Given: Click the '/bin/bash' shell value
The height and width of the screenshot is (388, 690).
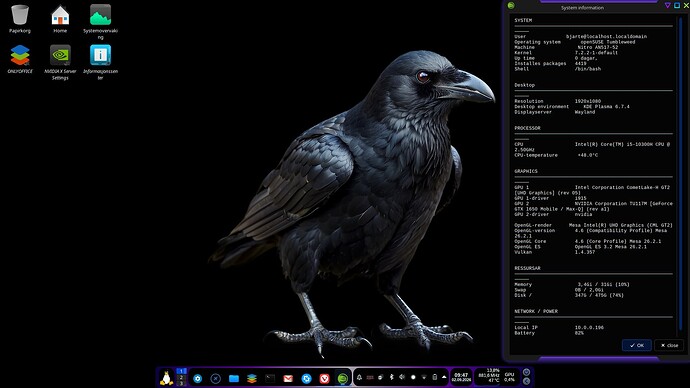Looking at the screenshot, I should (x=588, y=69).
